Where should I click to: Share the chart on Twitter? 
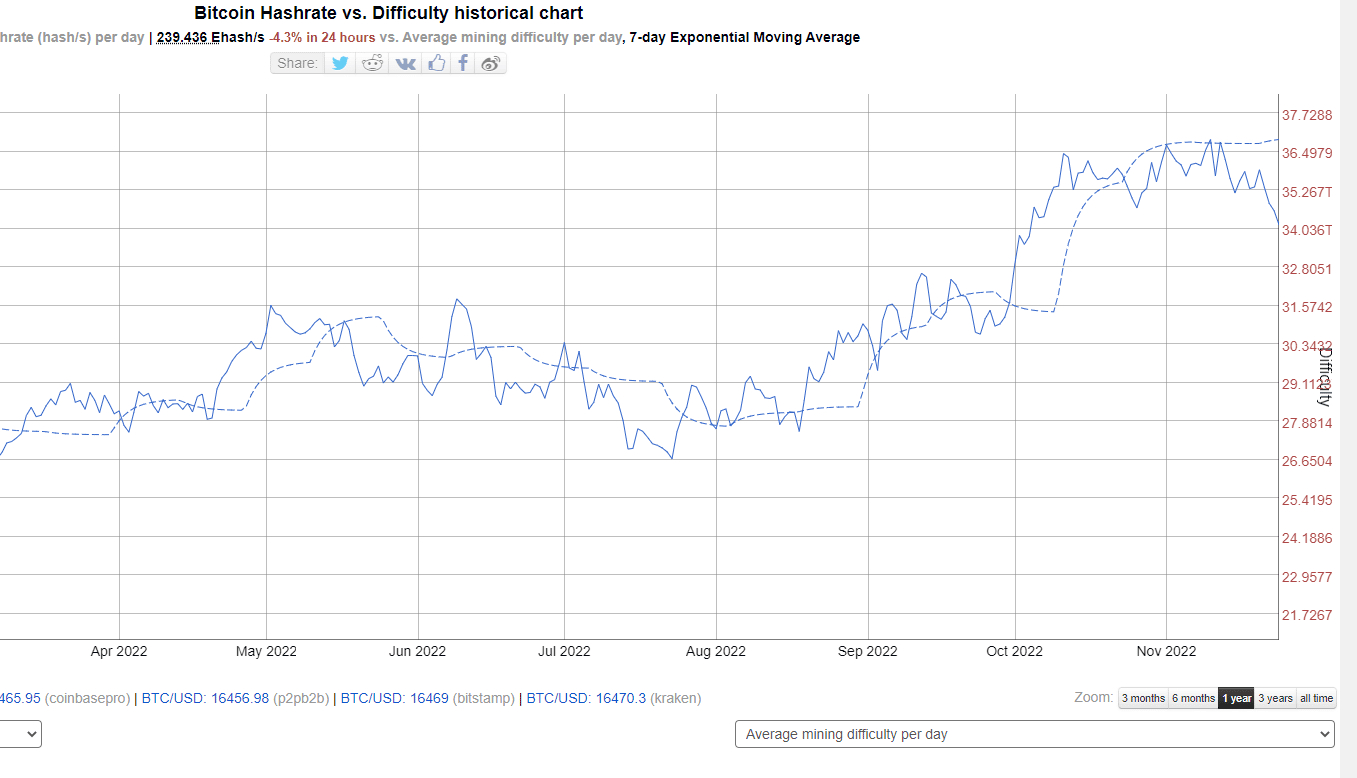340,63
